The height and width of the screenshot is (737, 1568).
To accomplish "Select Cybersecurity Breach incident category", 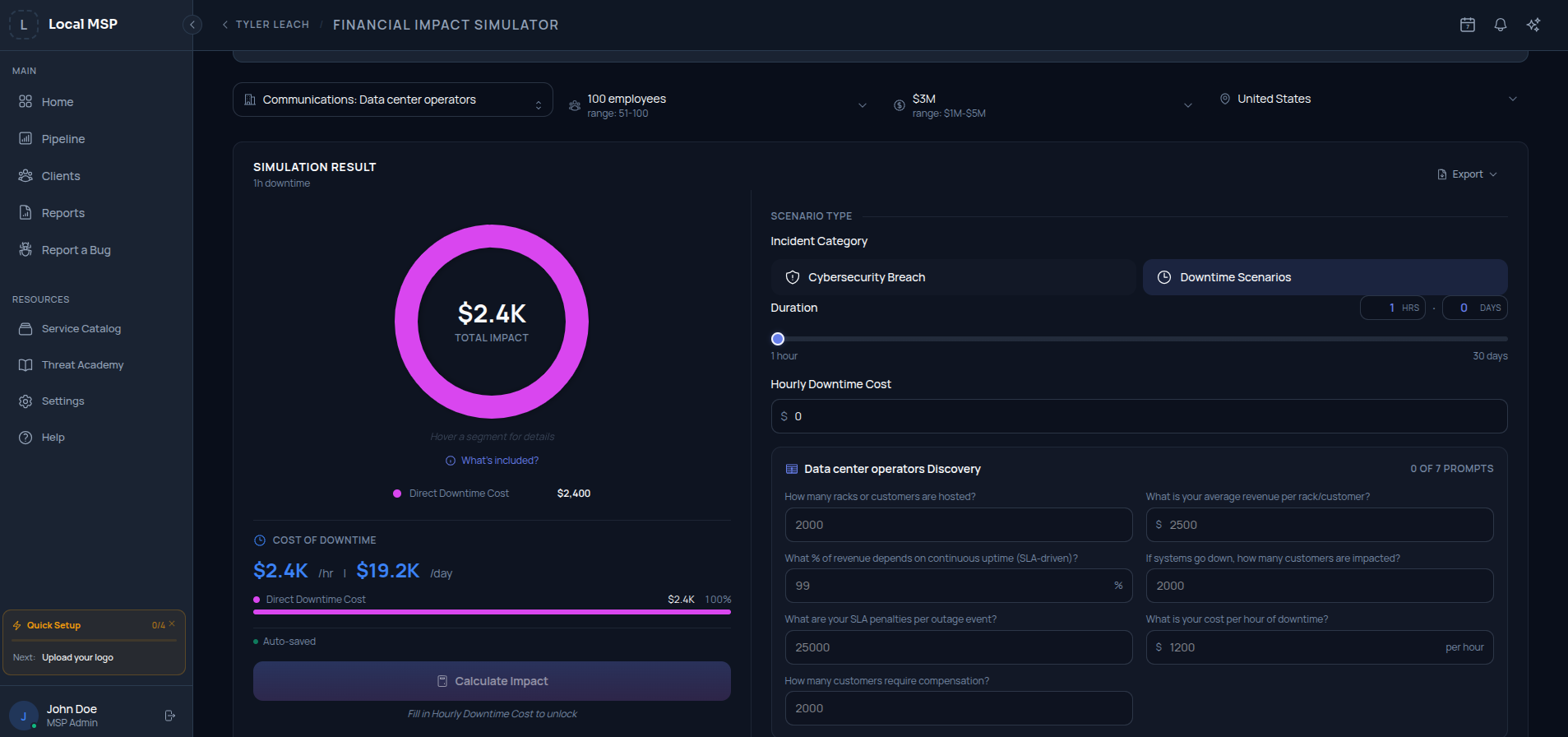I will [x=953, y=277].
